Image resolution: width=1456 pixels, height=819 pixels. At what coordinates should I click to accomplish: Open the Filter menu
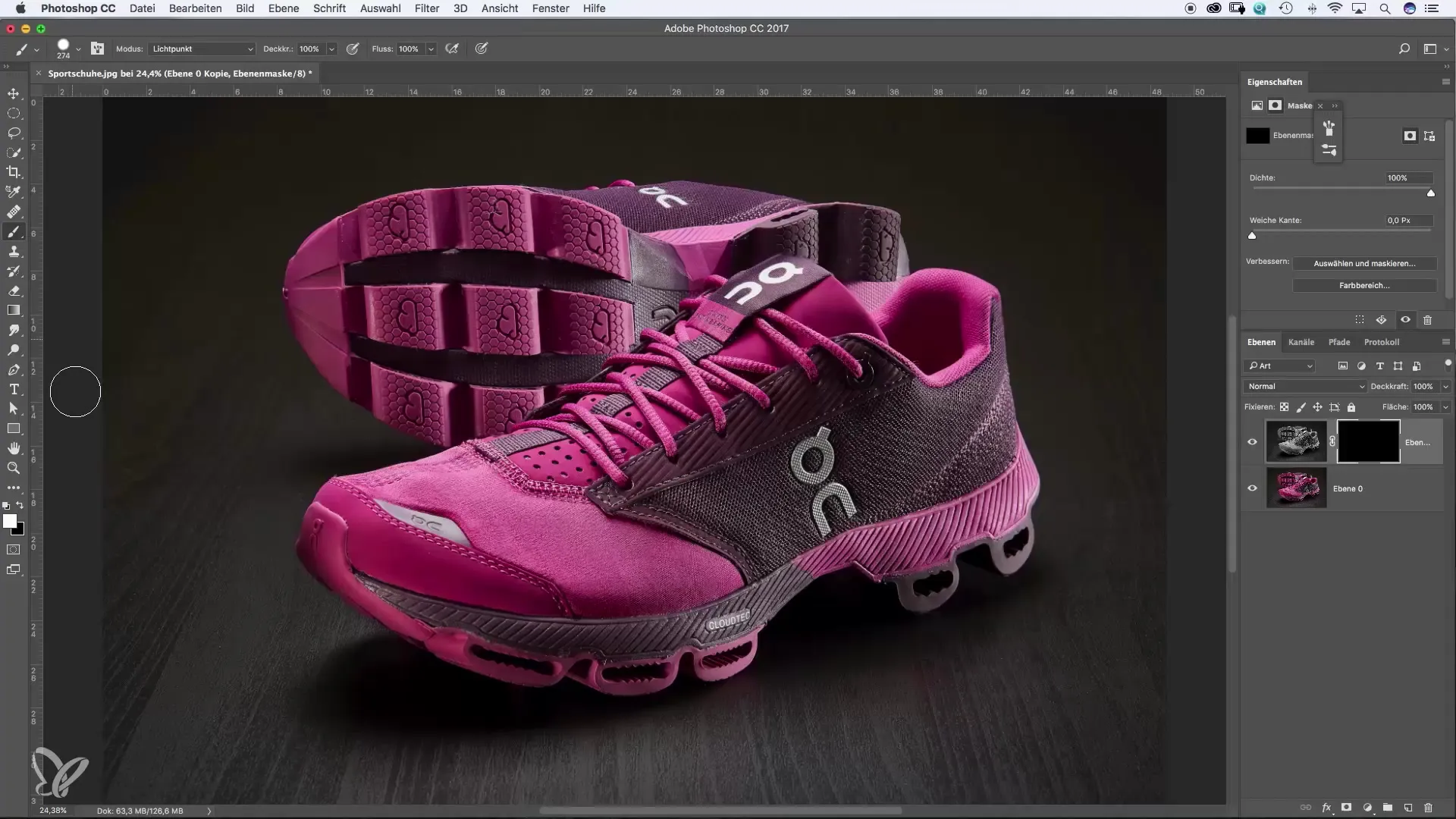pos(427,8)
